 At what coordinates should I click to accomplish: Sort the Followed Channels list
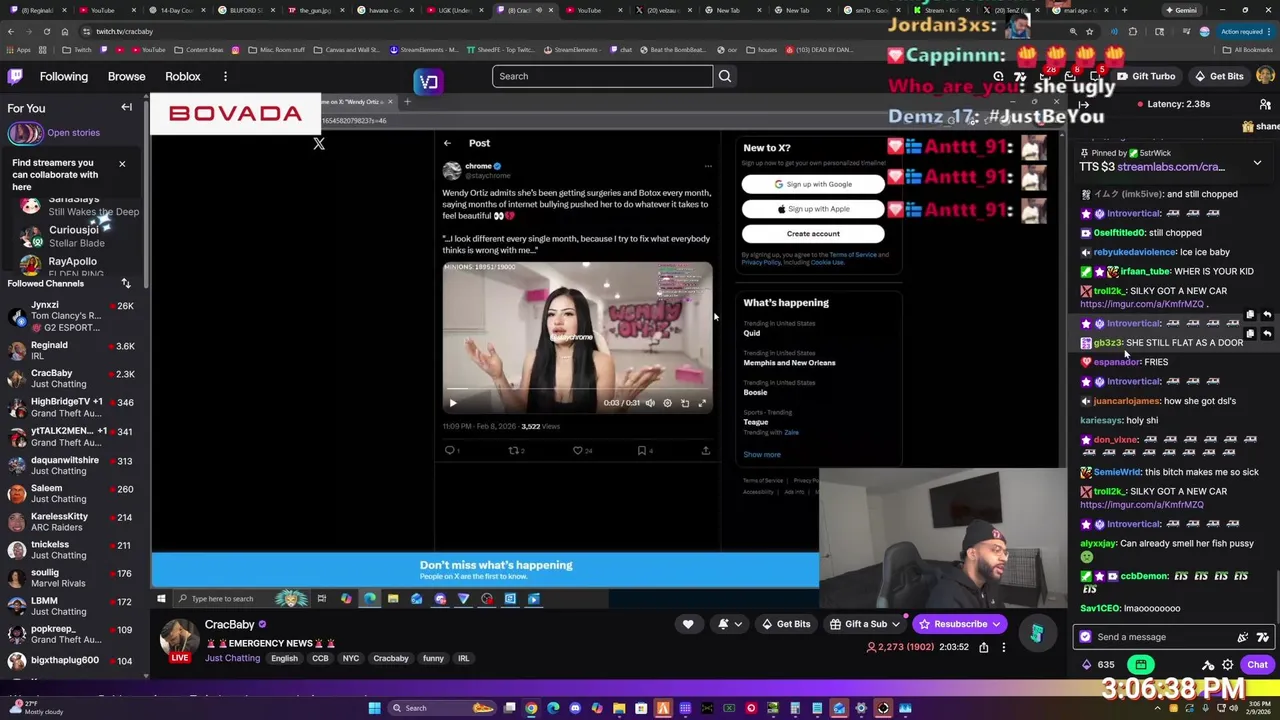(126, 283)
